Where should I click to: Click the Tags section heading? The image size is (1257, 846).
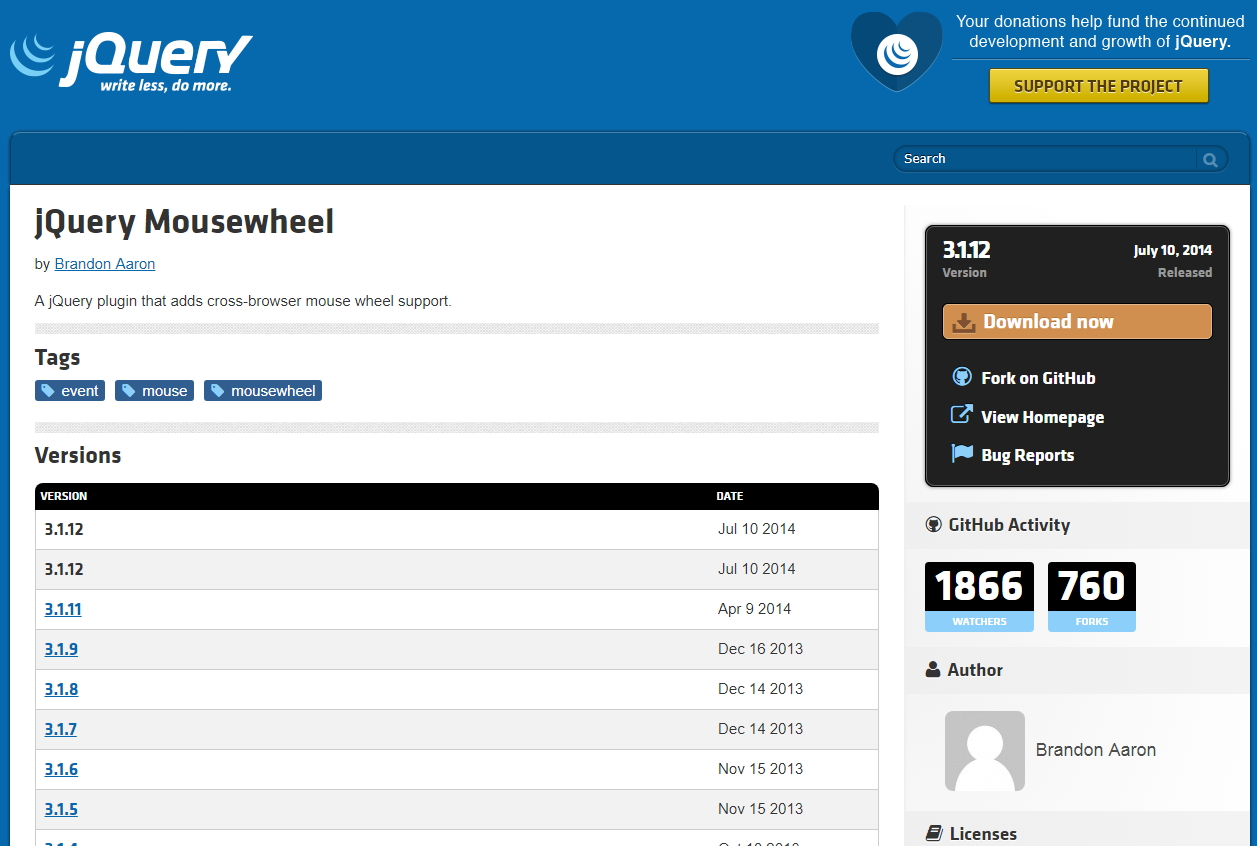click(x=57, y=358)
